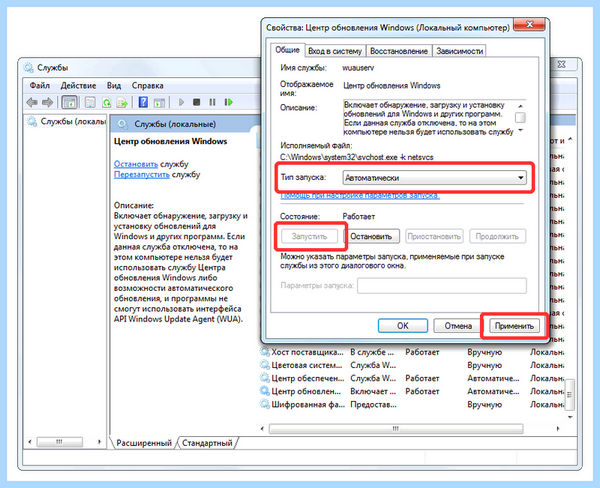Click the Start service play icon
600x488 pixels.
pyautogui.click(x=181, y=102)
